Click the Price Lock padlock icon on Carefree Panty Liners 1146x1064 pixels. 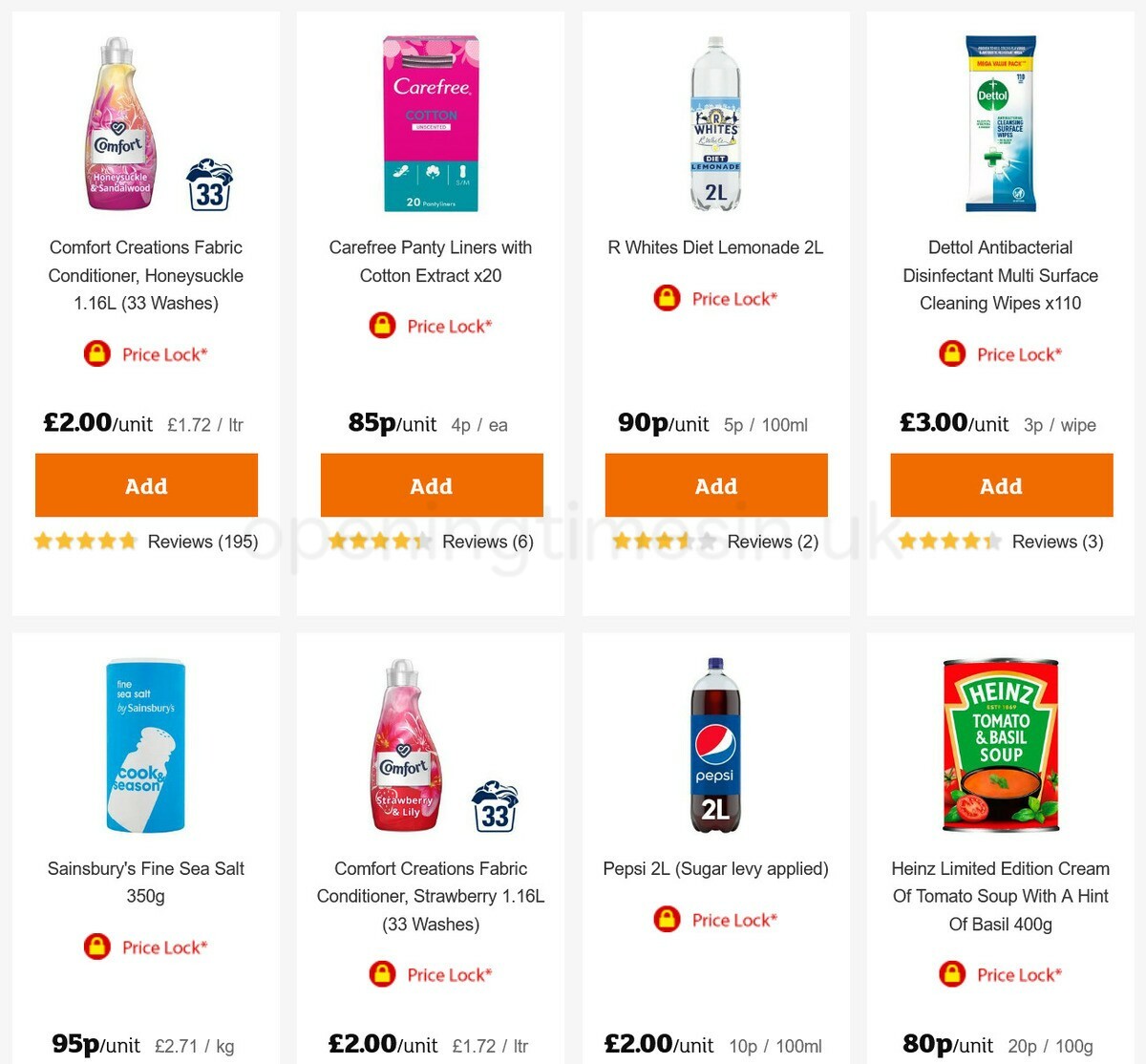click(x=381, y=325)
